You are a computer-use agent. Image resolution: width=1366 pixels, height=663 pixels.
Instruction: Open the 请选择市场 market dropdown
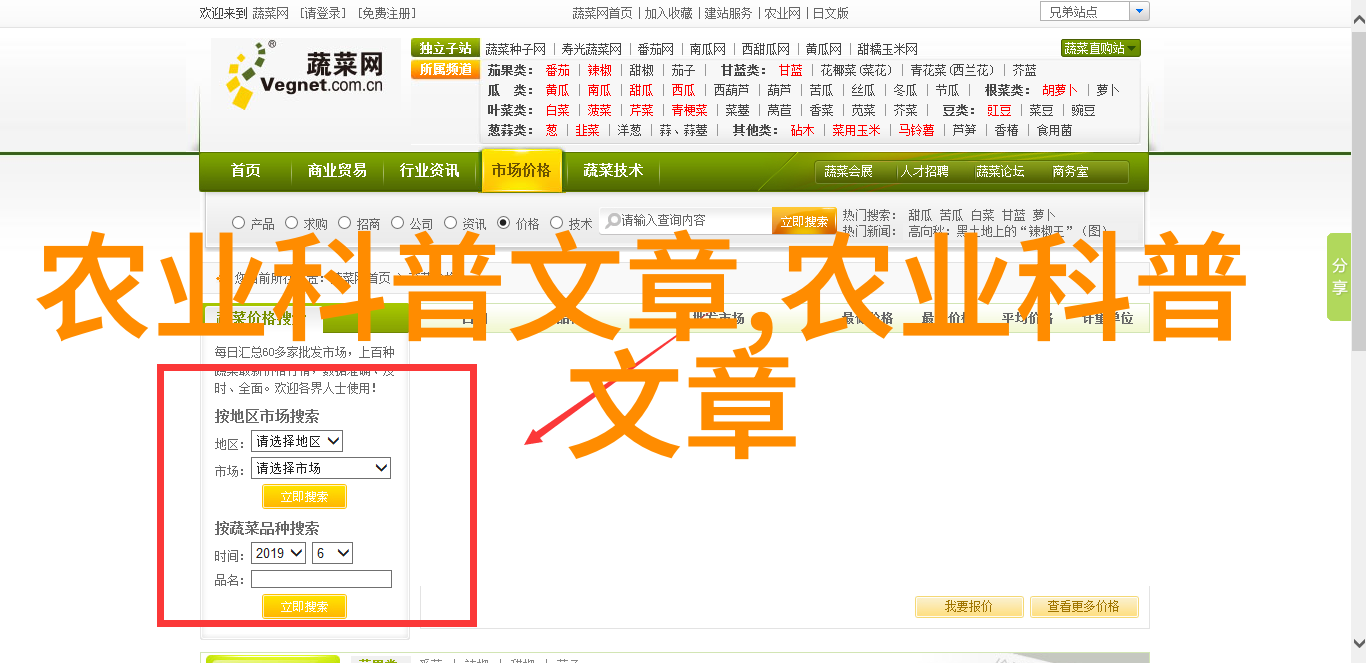tap(321, 468)
